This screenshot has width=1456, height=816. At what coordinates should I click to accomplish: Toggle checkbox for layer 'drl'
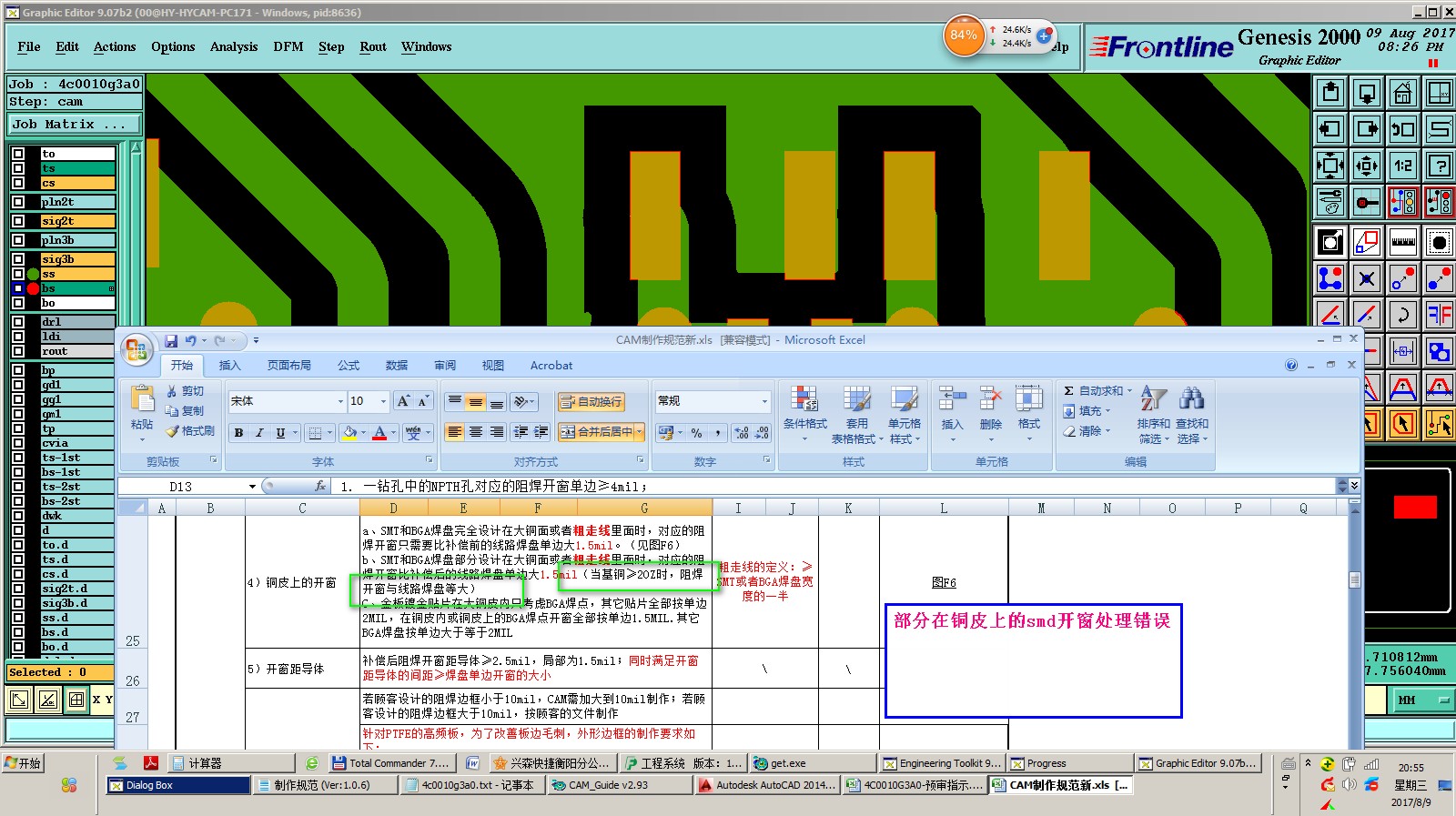pyautogui.click(x=18, y=322)
